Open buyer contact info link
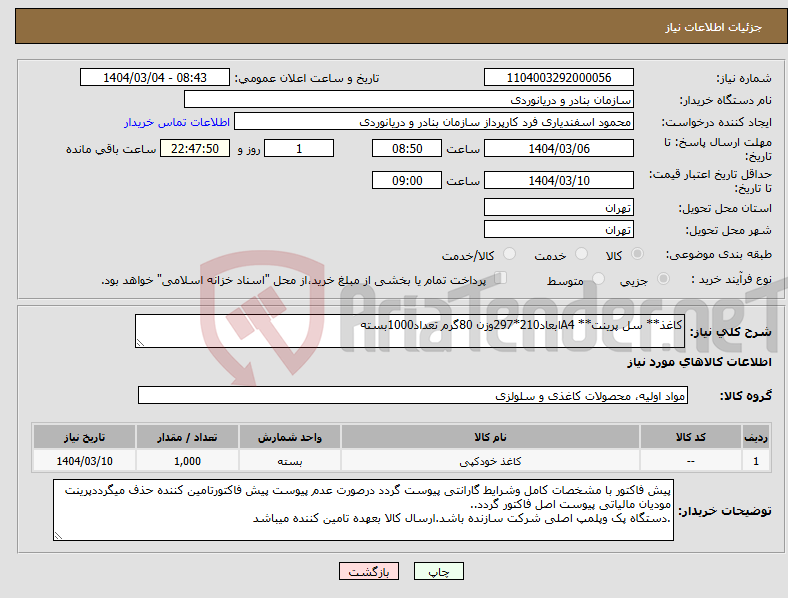788x598 pixels. point(177,122)
